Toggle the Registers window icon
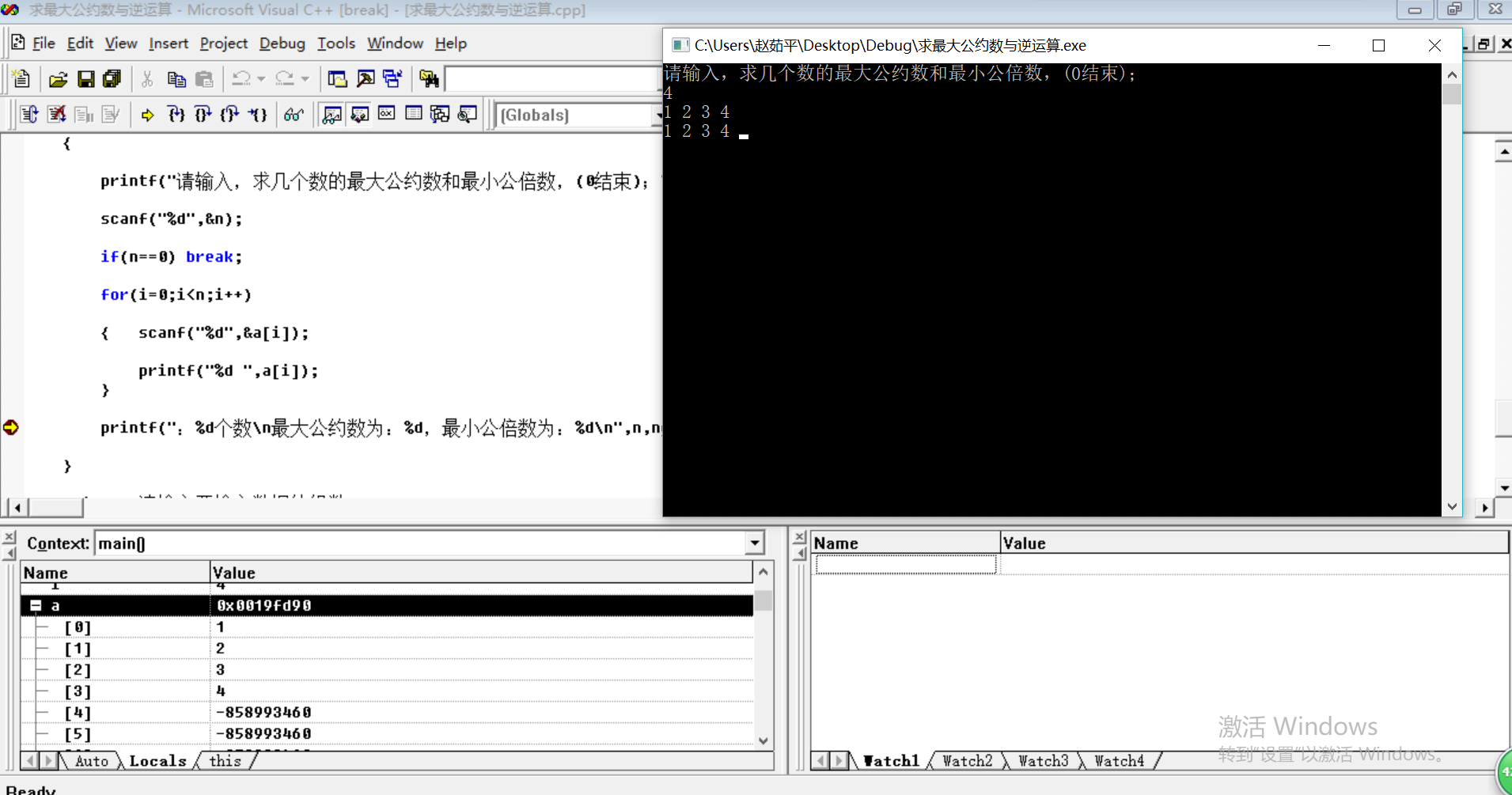Screen dimensions: 1512x795 tap(386, 115)
